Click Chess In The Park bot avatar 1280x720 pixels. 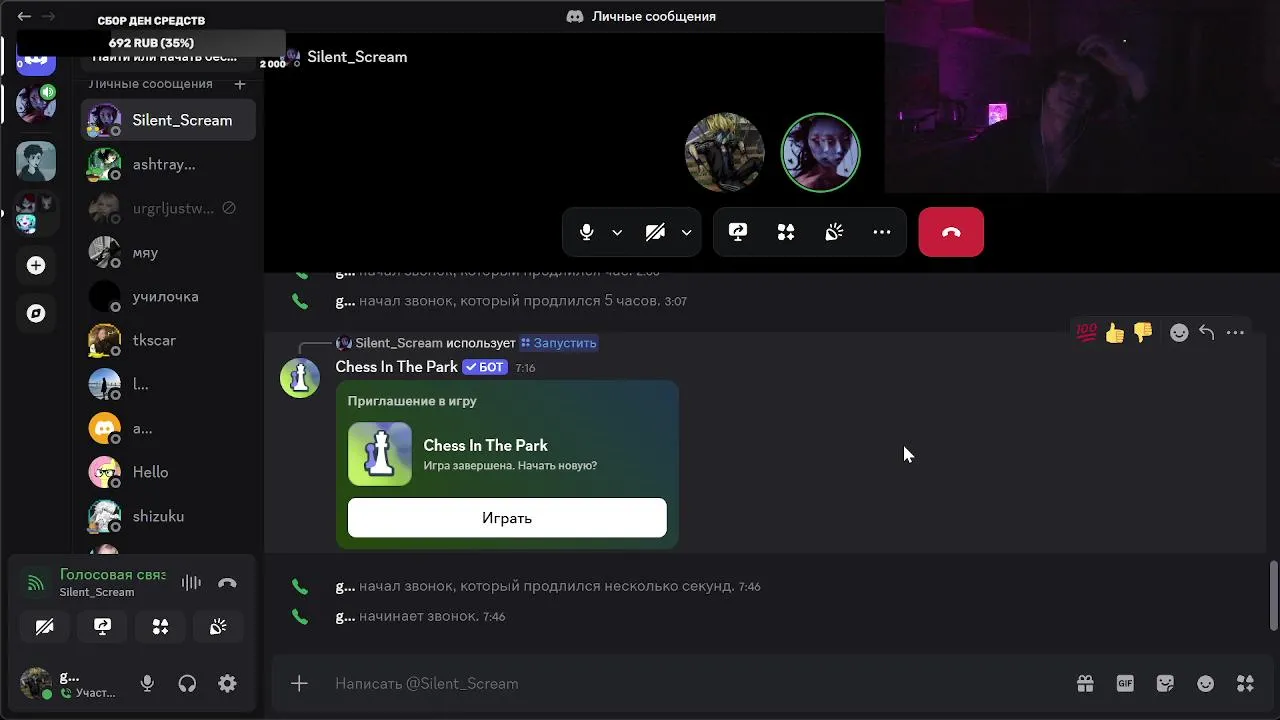click(x=300, y=378)
